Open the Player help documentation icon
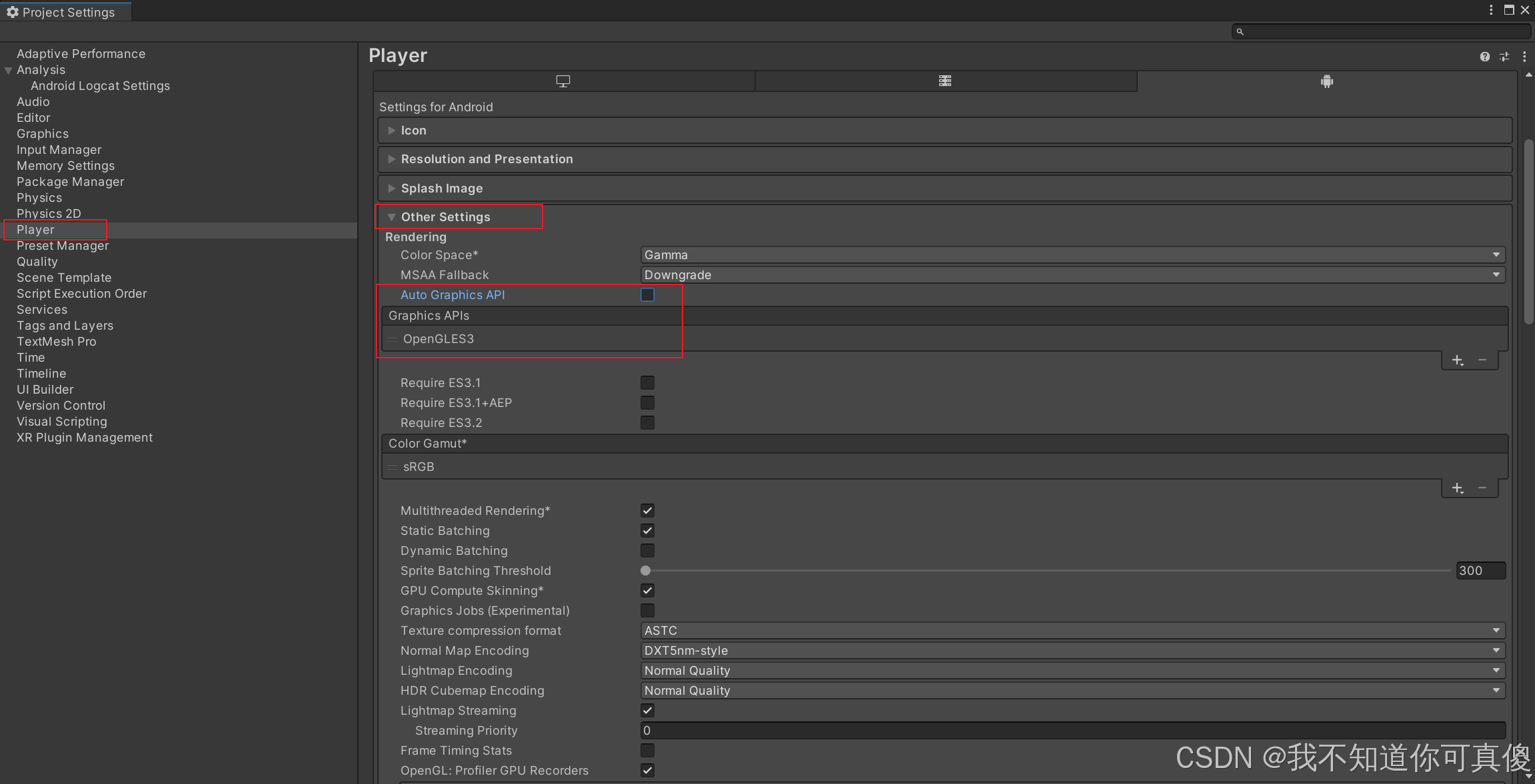Viewport: 1535px width, 784px height. tap(1484, 57)
